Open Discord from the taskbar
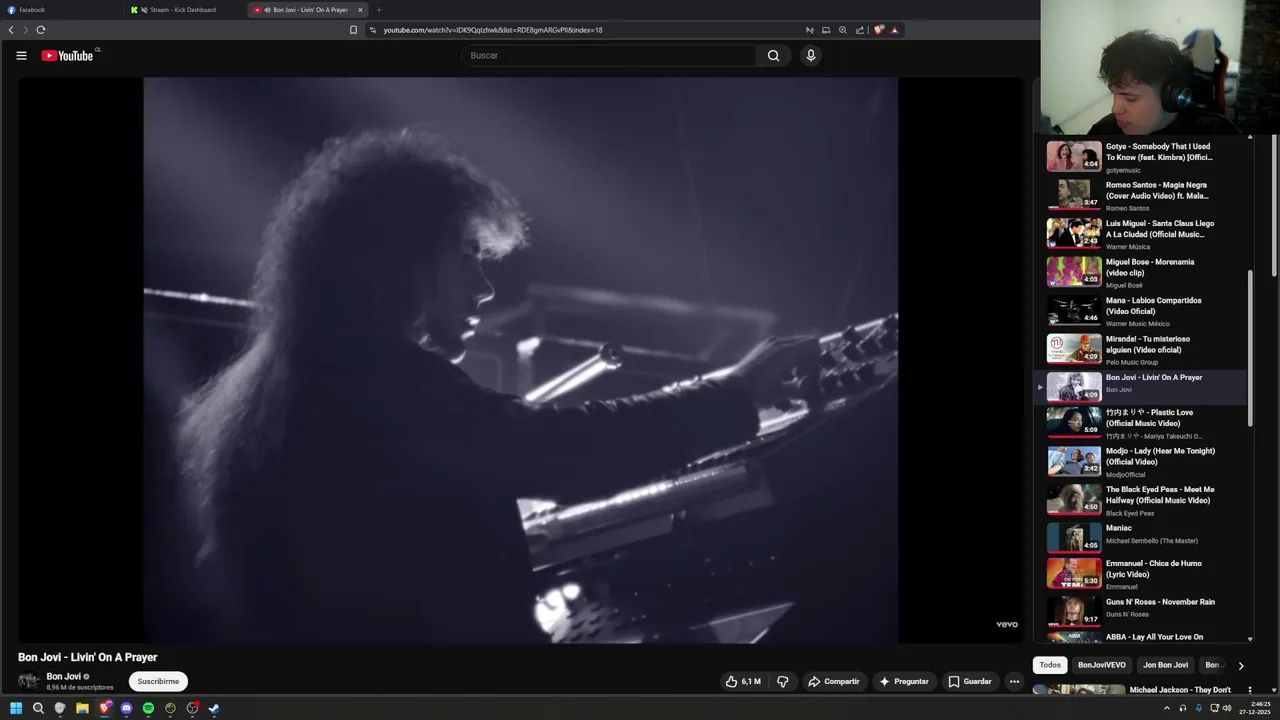The height and width of the screenshot is (720, 1280). point(126,708)
